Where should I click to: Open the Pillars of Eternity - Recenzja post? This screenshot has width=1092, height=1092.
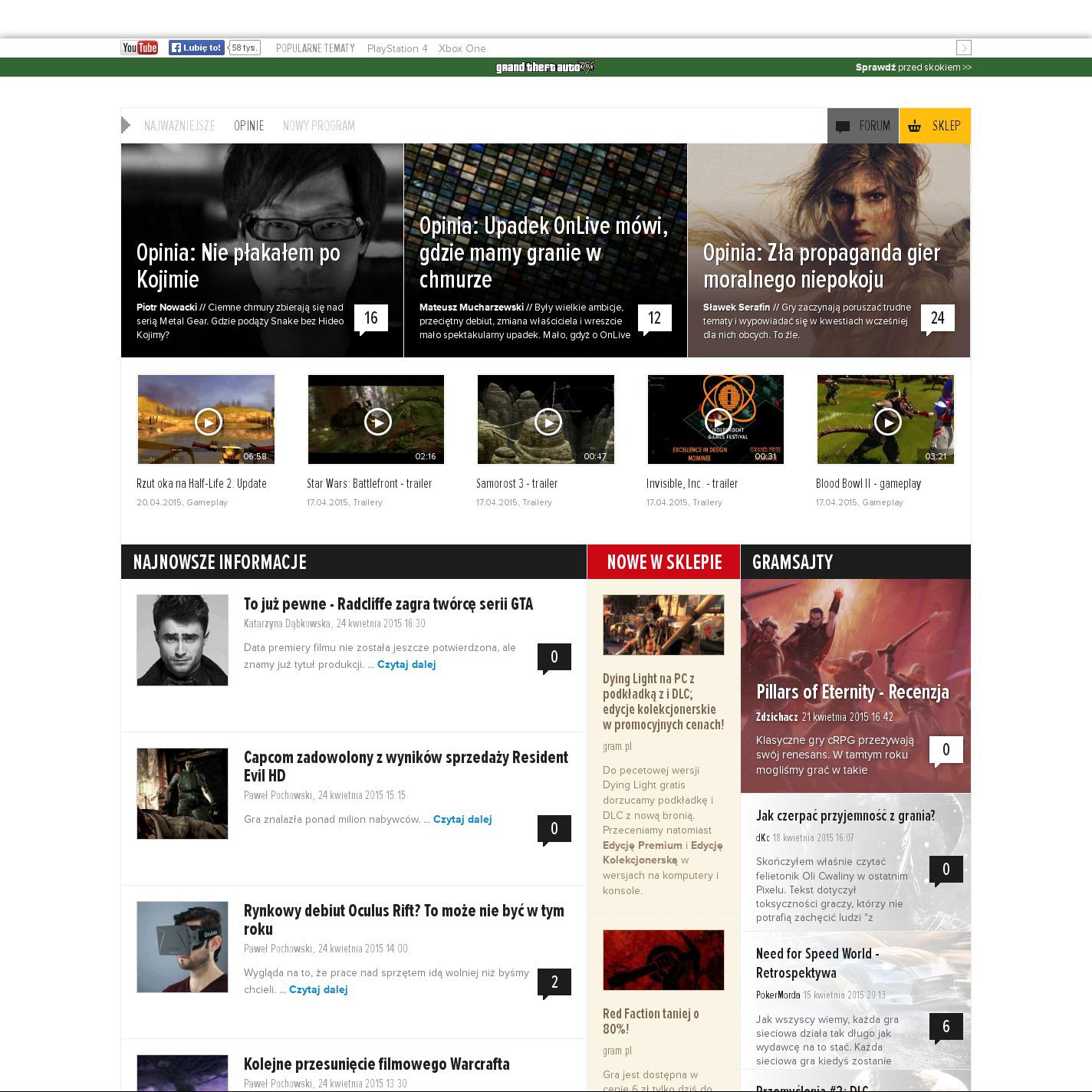852,692
